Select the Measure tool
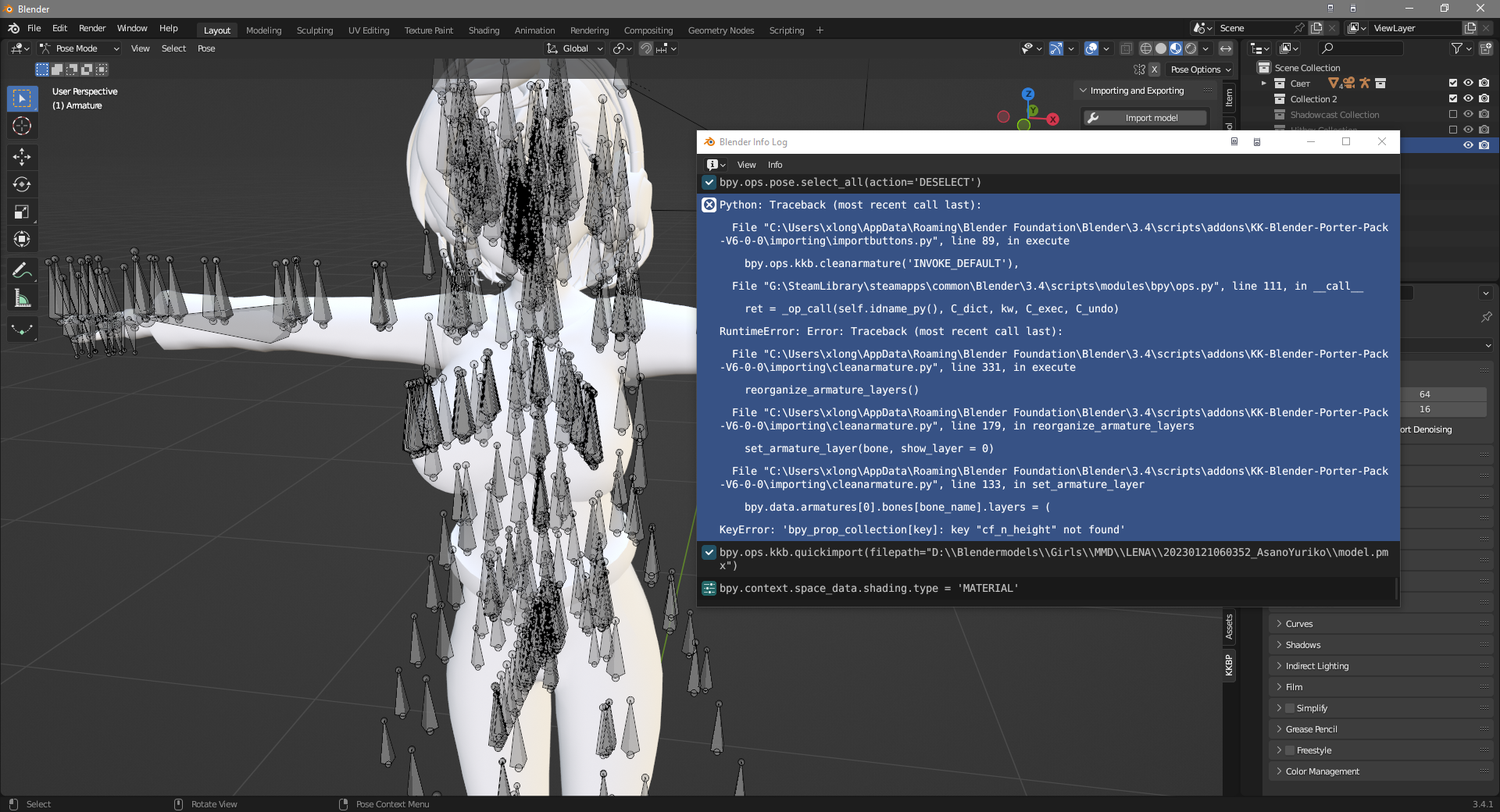The width and height of the screenshot is (1500, 812). pyautogui.click(x=22, y=297)
